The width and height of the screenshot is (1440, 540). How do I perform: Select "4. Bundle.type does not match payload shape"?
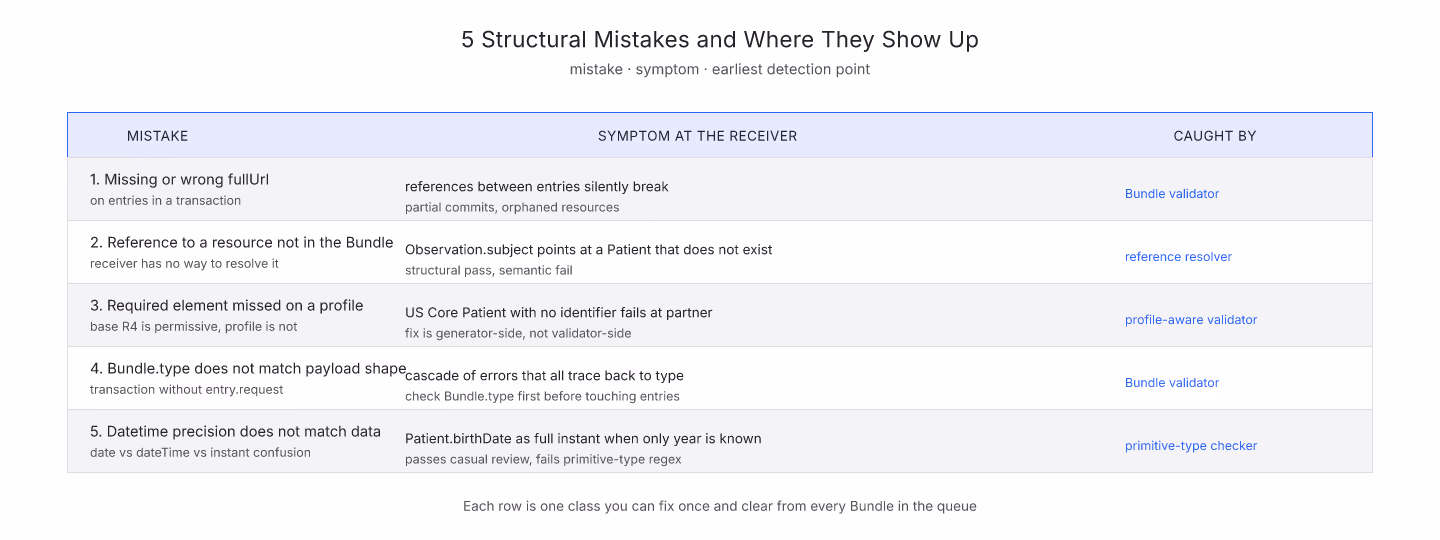248,369
